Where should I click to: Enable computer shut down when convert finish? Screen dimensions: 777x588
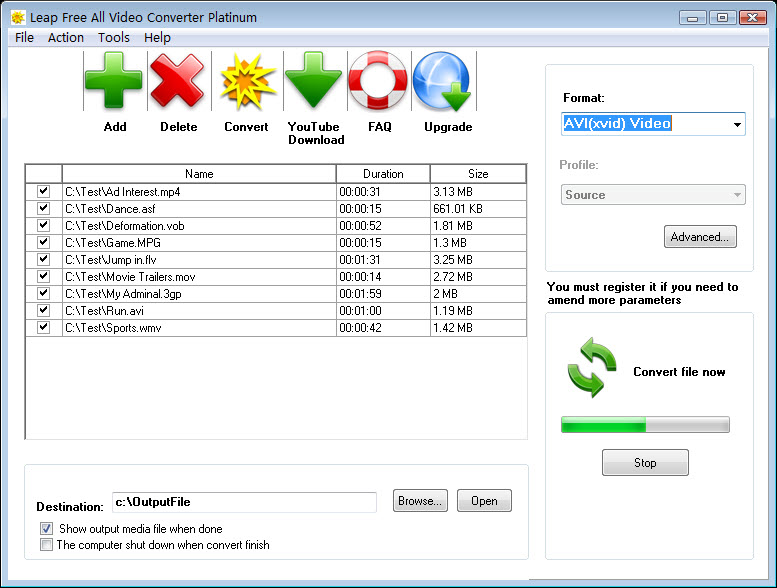click(x=47, y=545)
